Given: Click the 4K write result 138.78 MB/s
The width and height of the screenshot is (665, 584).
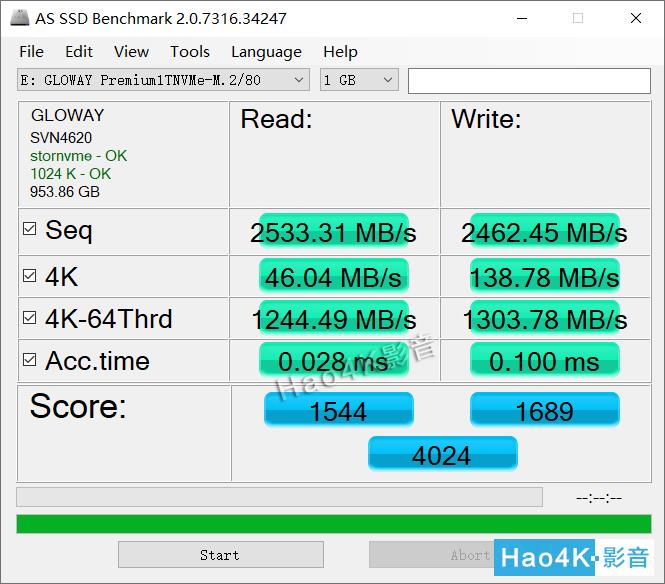Looking at the screenshot, I should (545, 277).
